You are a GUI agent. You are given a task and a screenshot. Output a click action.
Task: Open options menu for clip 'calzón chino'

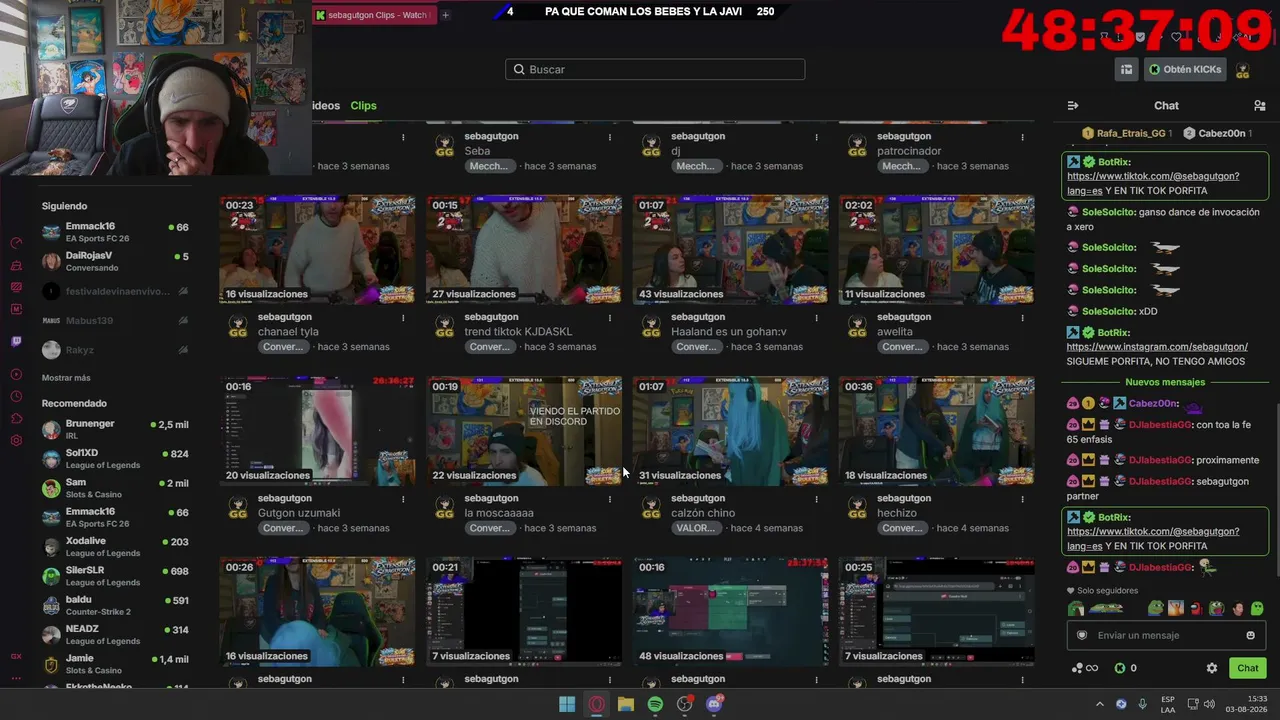[816, 499]
